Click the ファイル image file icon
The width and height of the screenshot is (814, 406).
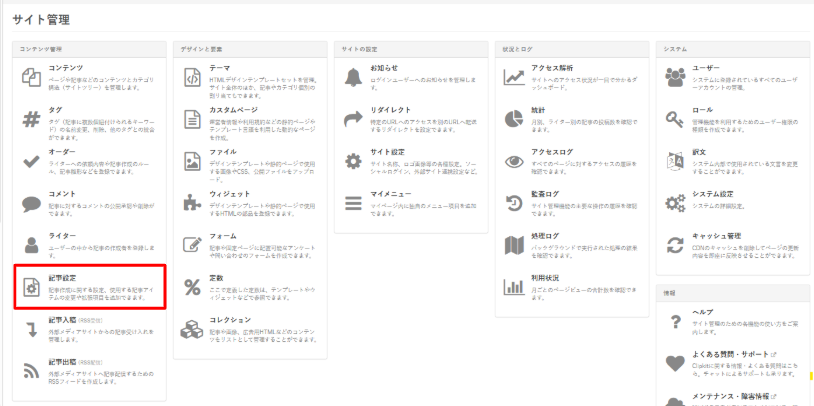click(193, 161)
